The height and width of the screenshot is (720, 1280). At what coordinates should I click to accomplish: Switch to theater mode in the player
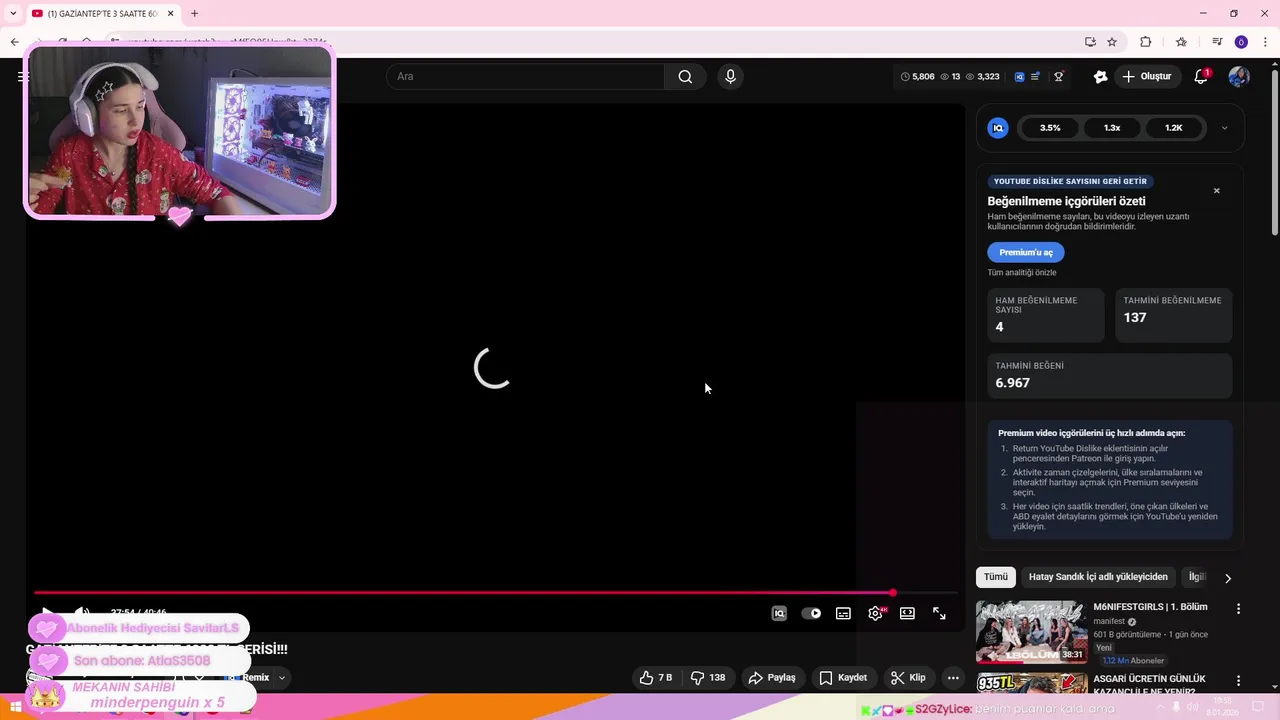click(x=907, y=614)
